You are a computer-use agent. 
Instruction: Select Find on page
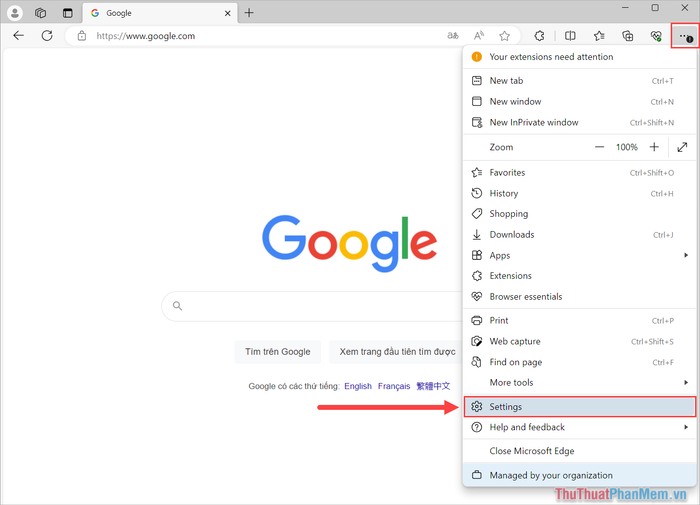point(579,362)
